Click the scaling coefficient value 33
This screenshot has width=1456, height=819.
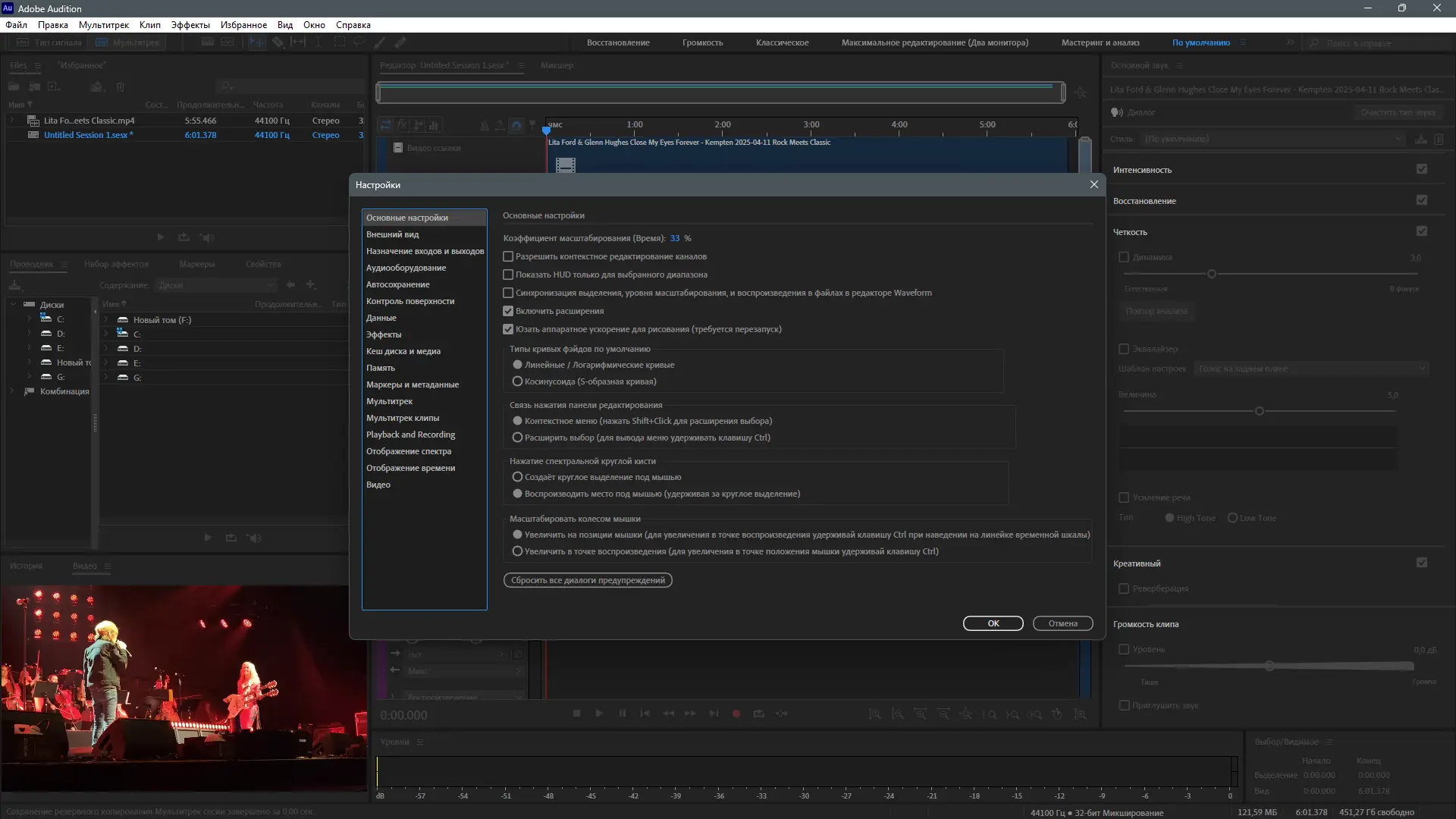(675, 238)
